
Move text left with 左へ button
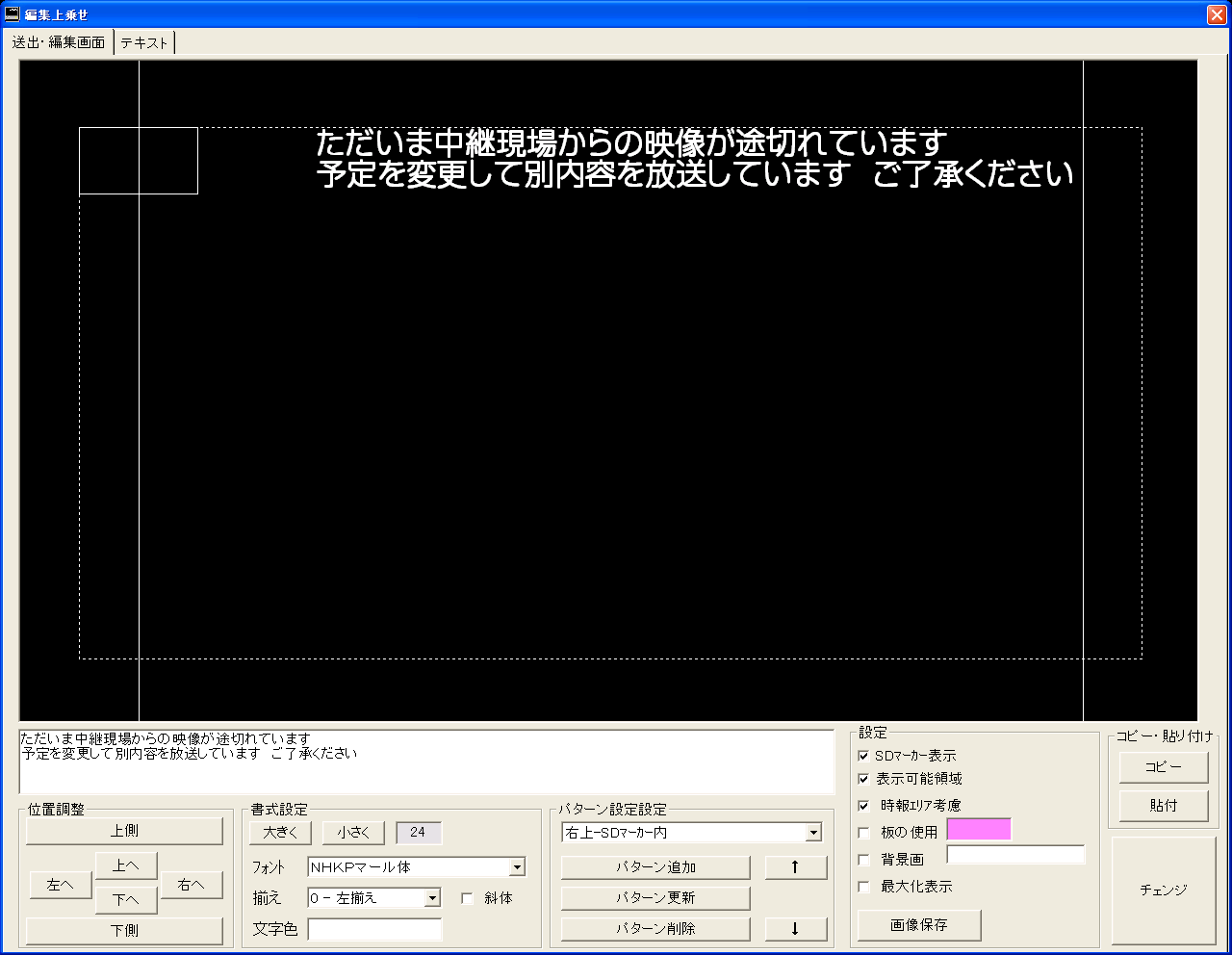coord(60,885)
